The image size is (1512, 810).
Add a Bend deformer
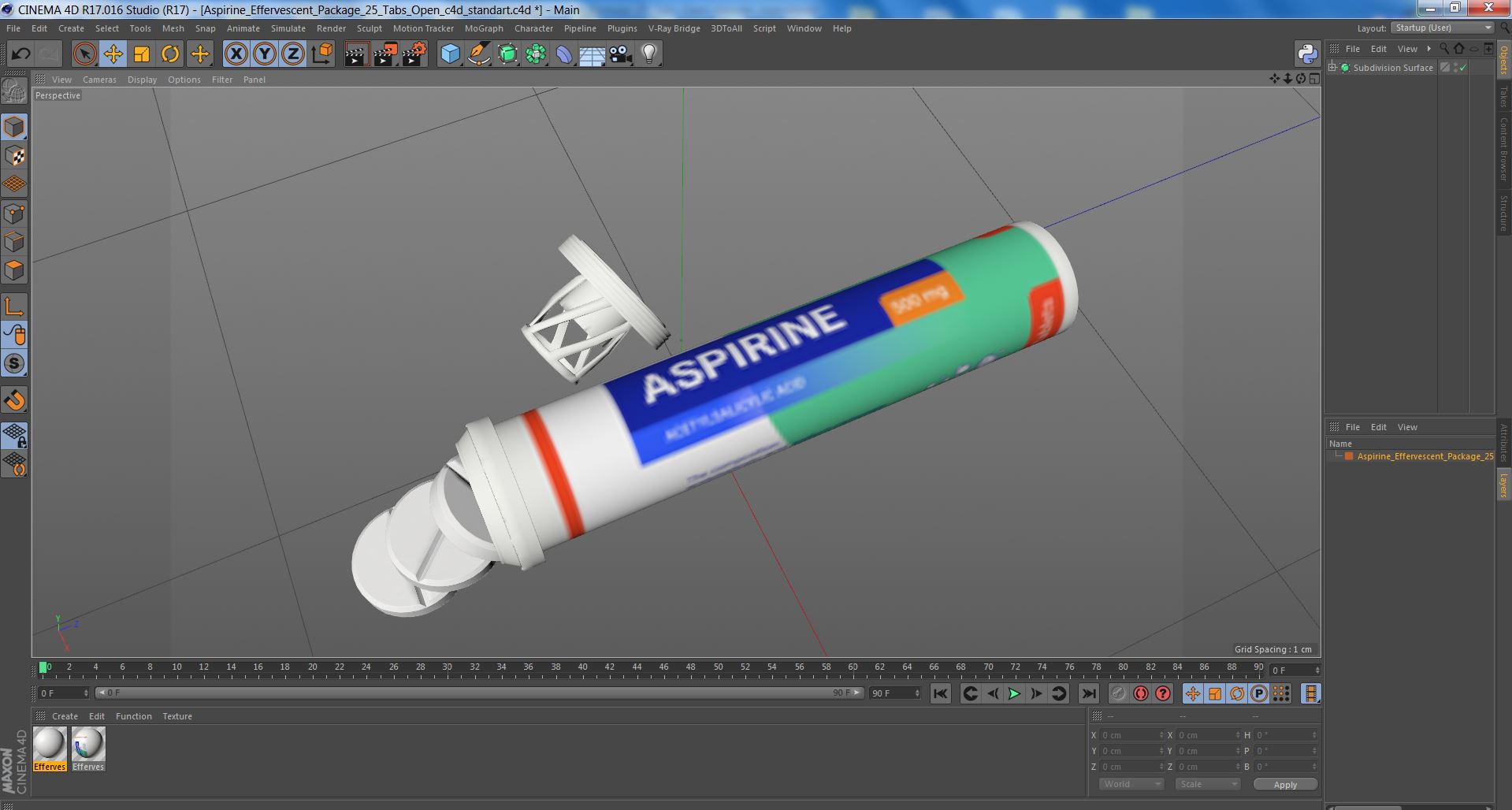click(x=564, y=54)
